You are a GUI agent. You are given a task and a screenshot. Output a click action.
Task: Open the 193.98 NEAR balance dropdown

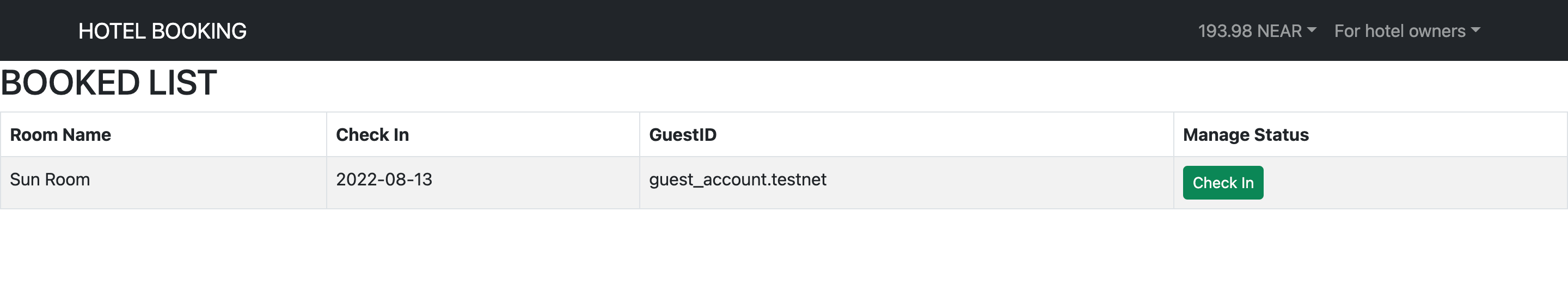1257,31
